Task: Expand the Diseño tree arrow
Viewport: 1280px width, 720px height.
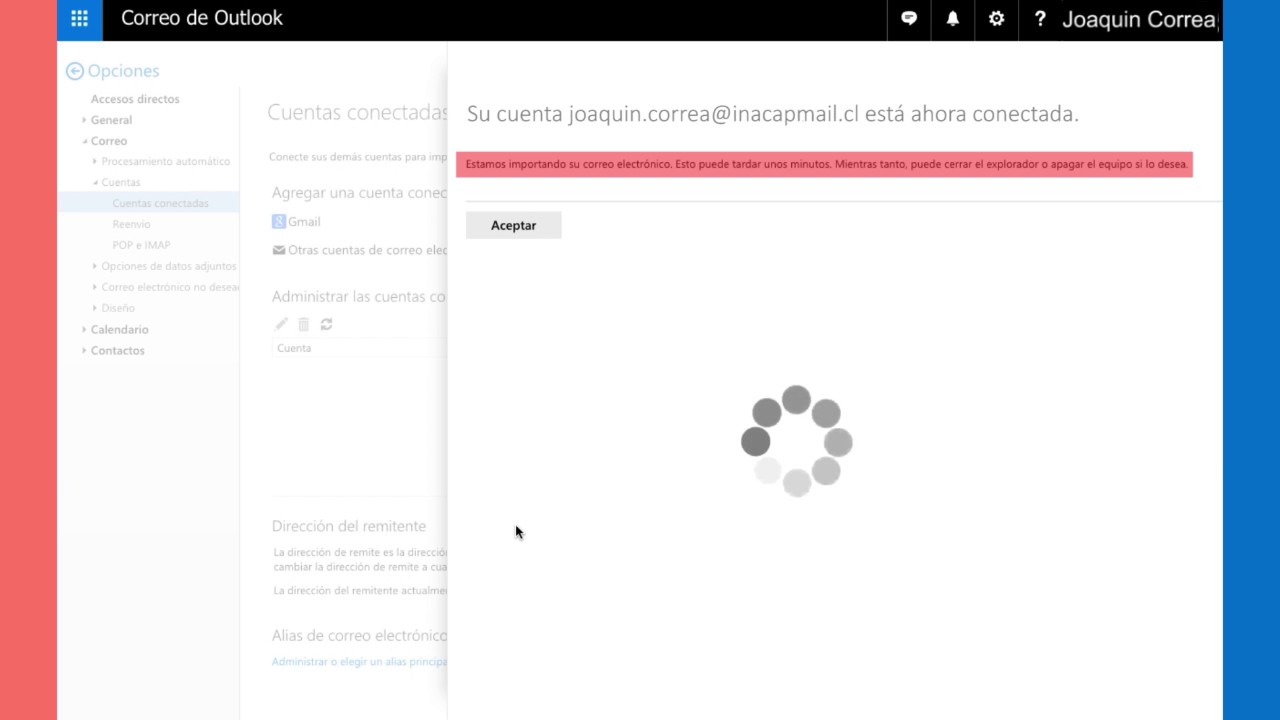Action: tap(95, 308)
